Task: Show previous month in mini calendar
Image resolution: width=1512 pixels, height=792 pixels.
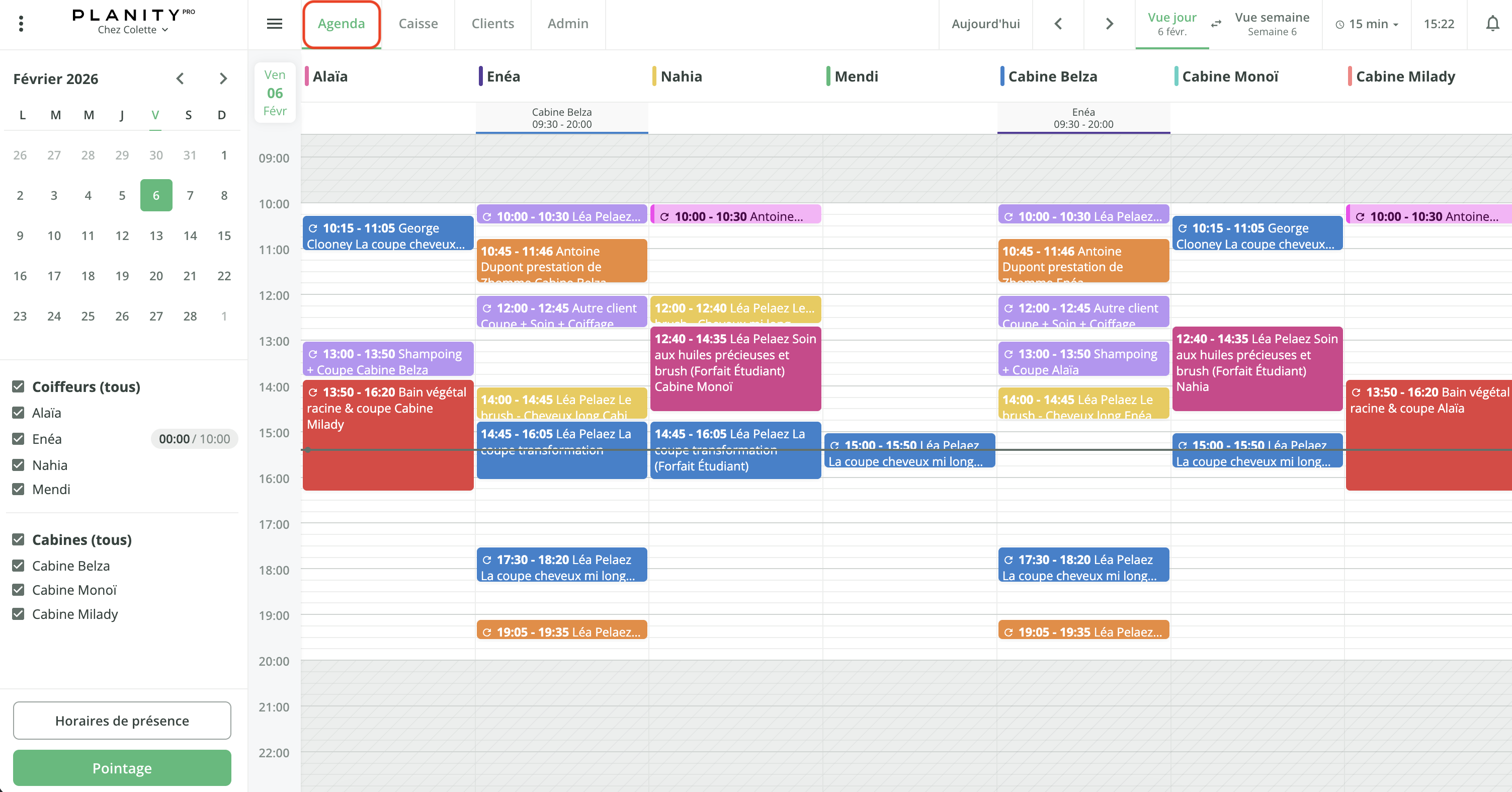Action: (180, 78)
